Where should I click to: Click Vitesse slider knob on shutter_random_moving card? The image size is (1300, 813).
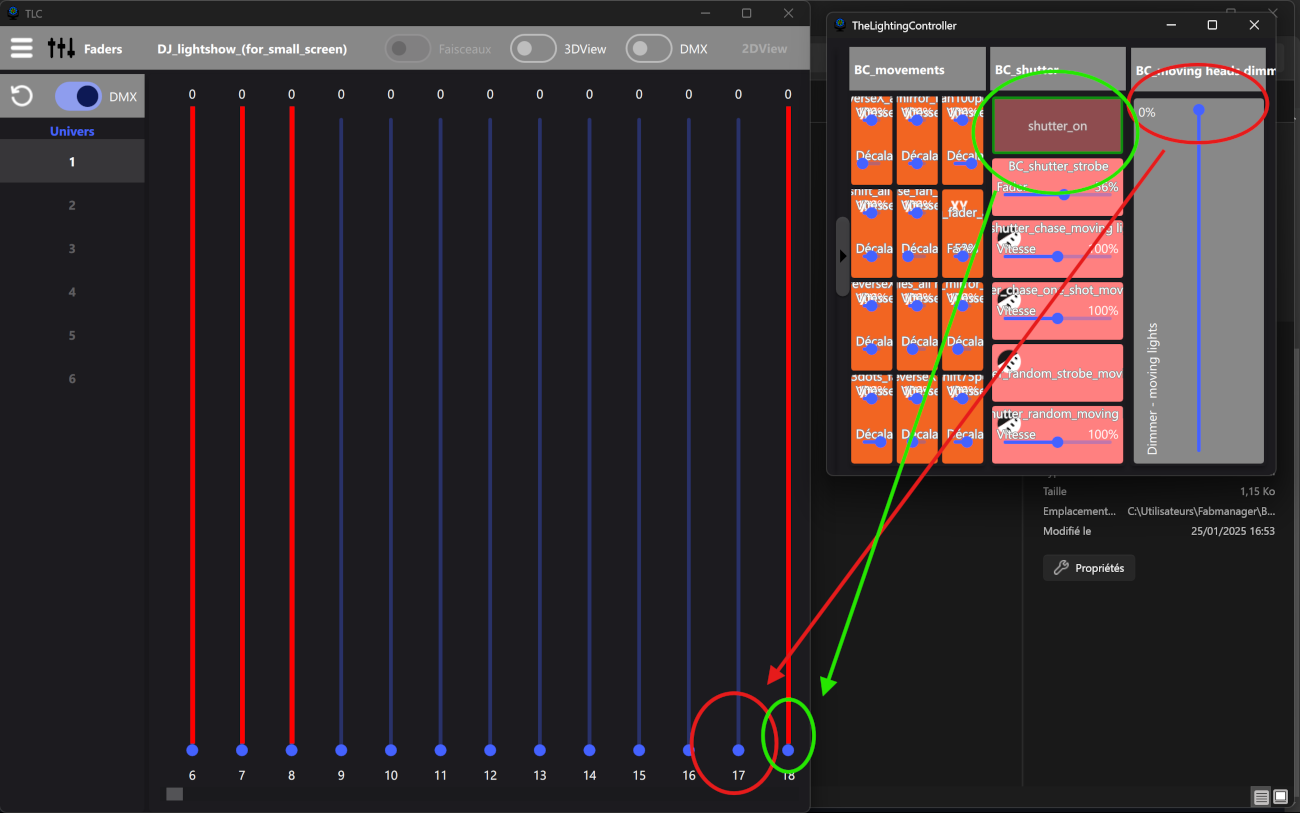click(1058, 441)
